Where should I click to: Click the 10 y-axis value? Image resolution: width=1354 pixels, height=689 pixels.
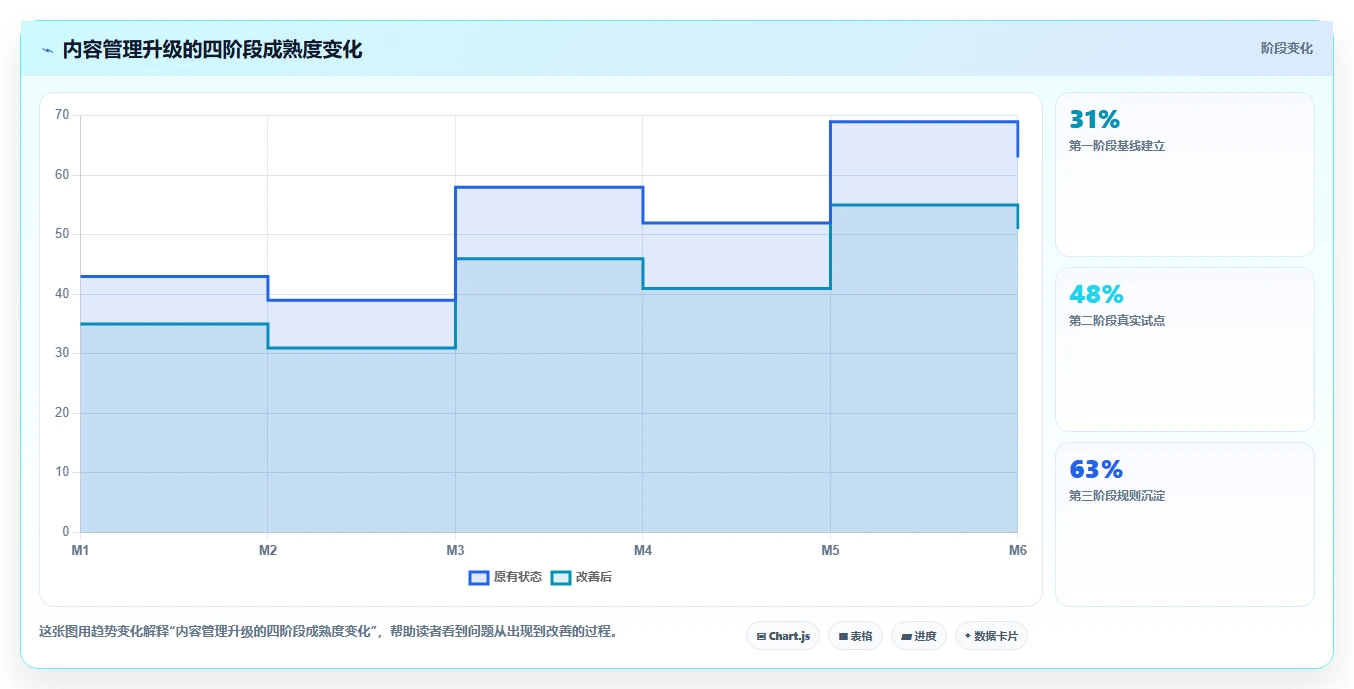62,472
